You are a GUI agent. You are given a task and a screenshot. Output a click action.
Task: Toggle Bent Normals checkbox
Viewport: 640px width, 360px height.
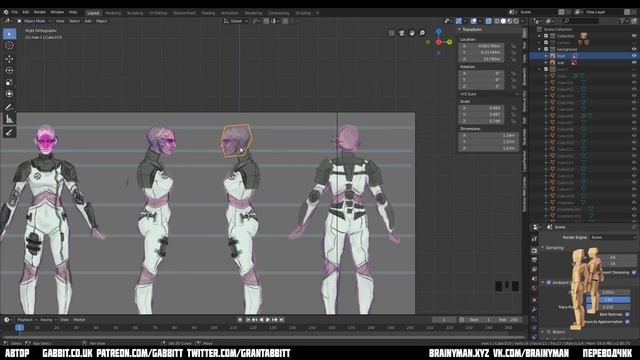click(627, 314)
